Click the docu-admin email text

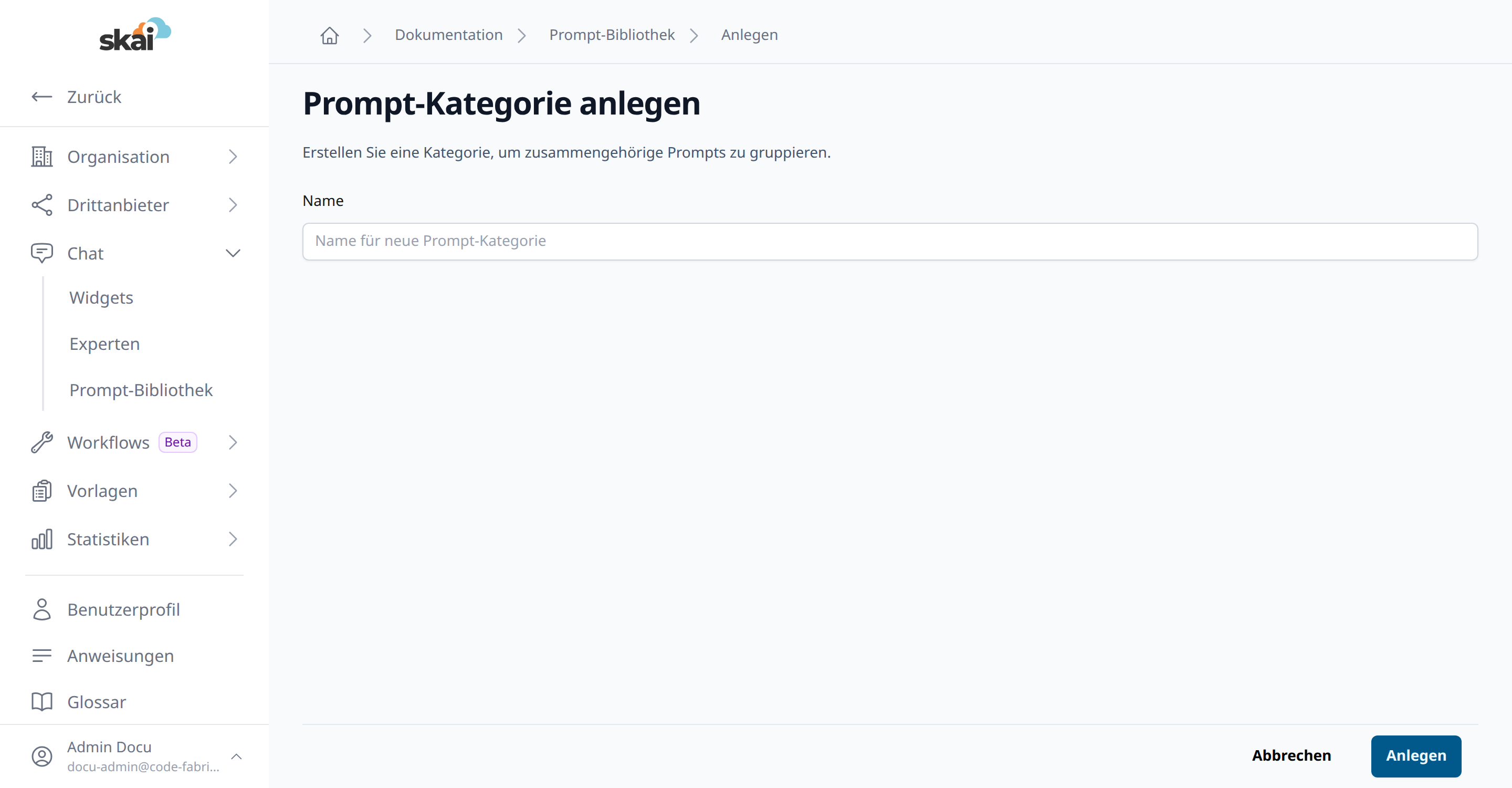tap(143, 767)
